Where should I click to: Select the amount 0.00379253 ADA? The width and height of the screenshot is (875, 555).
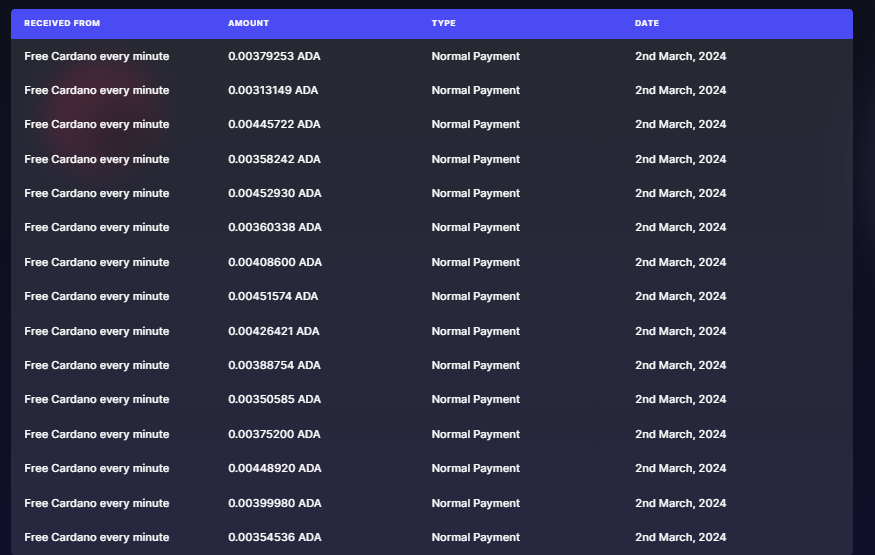(274, 56)
